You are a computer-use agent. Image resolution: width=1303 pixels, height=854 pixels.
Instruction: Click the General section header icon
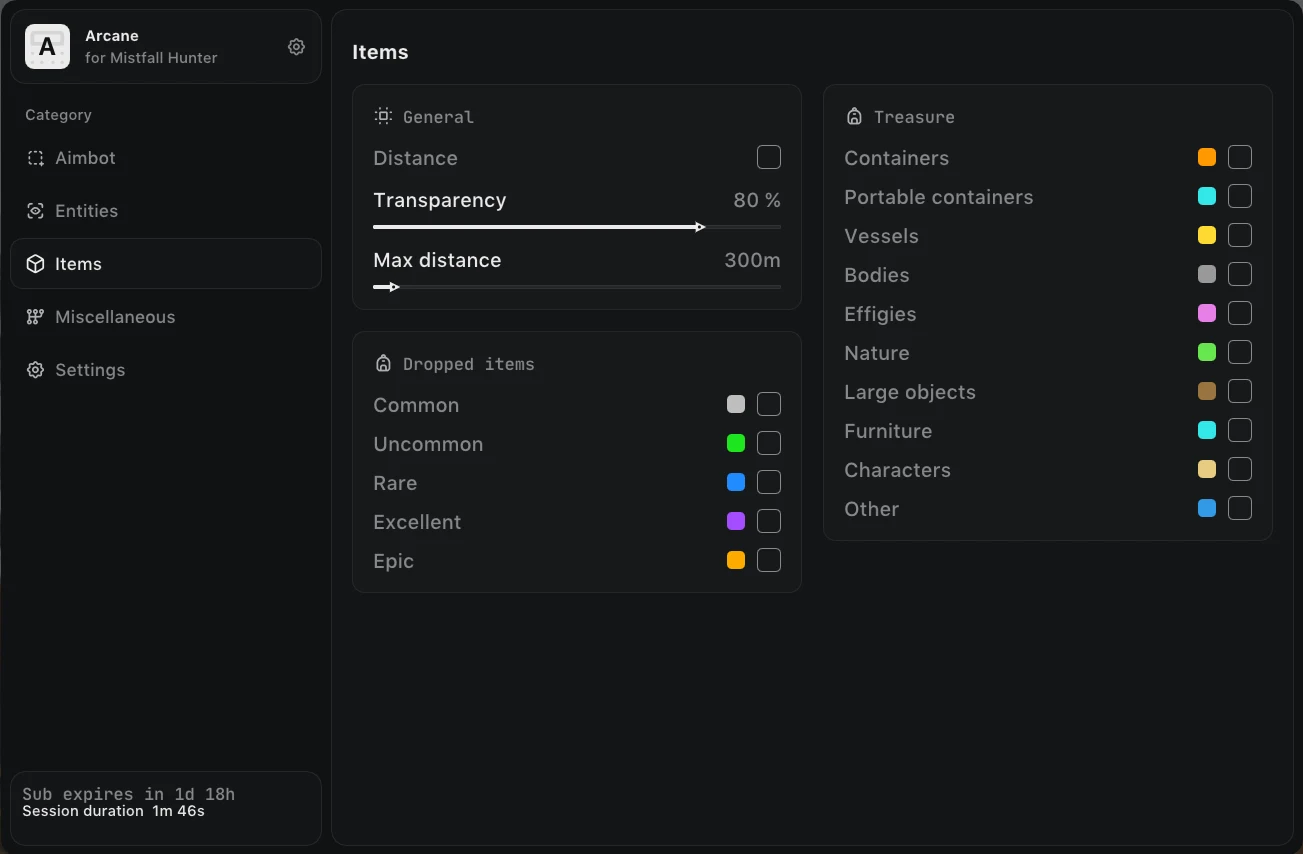(x=383, y=116)
